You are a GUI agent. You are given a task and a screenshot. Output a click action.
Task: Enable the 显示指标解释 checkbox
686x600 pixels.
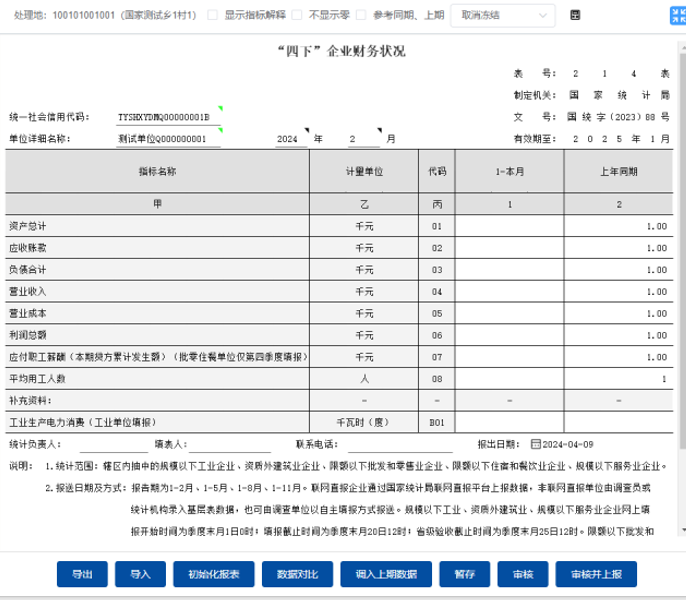coord(212,16)
